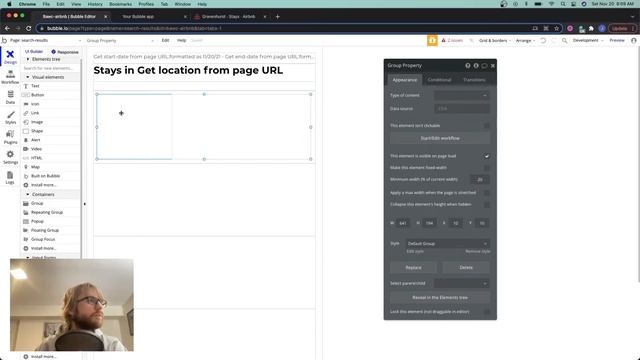The width and height of the screenshot is (640, 360).
Task: Open the Data section
Action: point(10,97)
